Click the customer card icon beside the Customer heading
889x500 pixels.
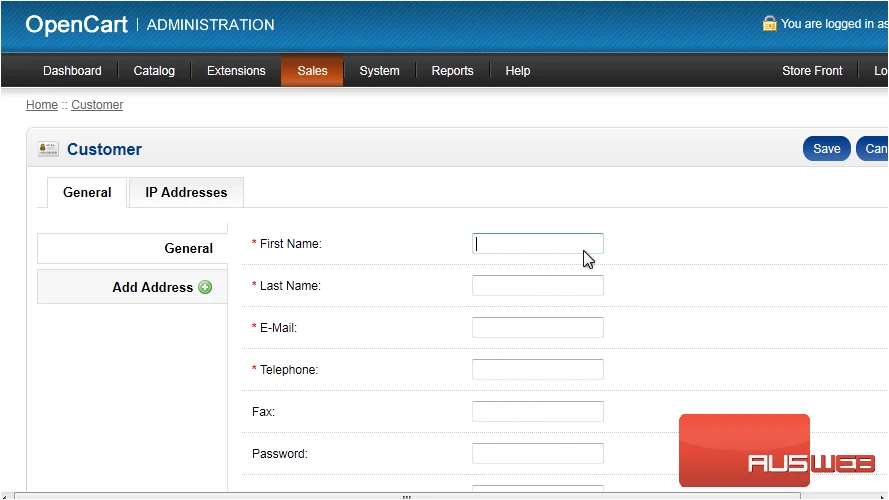48,149
